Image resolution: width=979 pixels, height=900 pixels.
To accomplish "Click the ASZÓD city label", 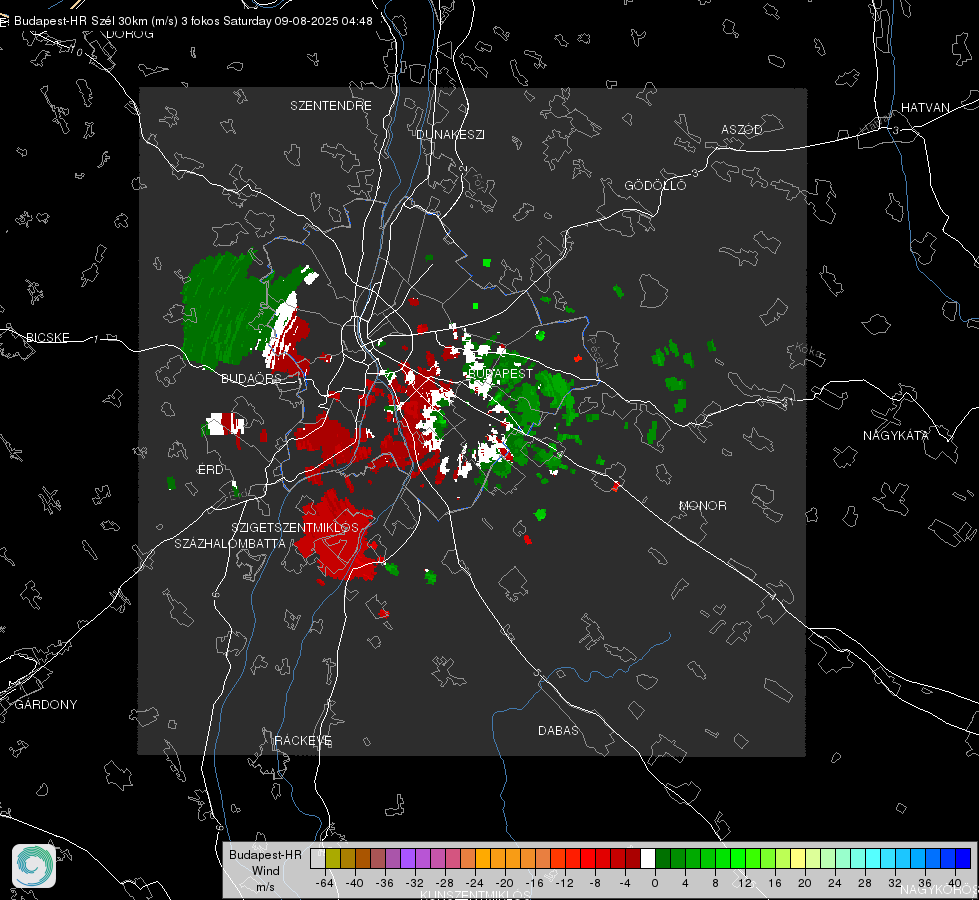I will 742,129.
